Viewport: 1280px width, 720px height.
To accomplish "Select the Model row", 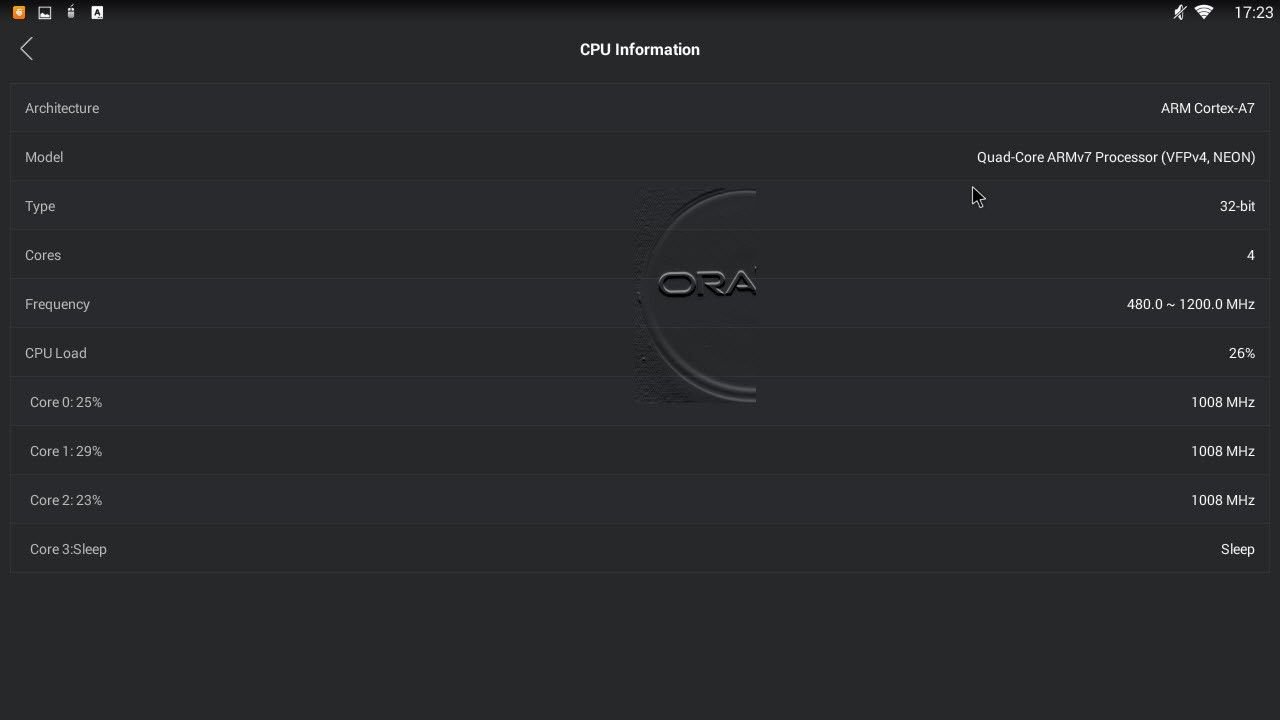I will point(640,157).
